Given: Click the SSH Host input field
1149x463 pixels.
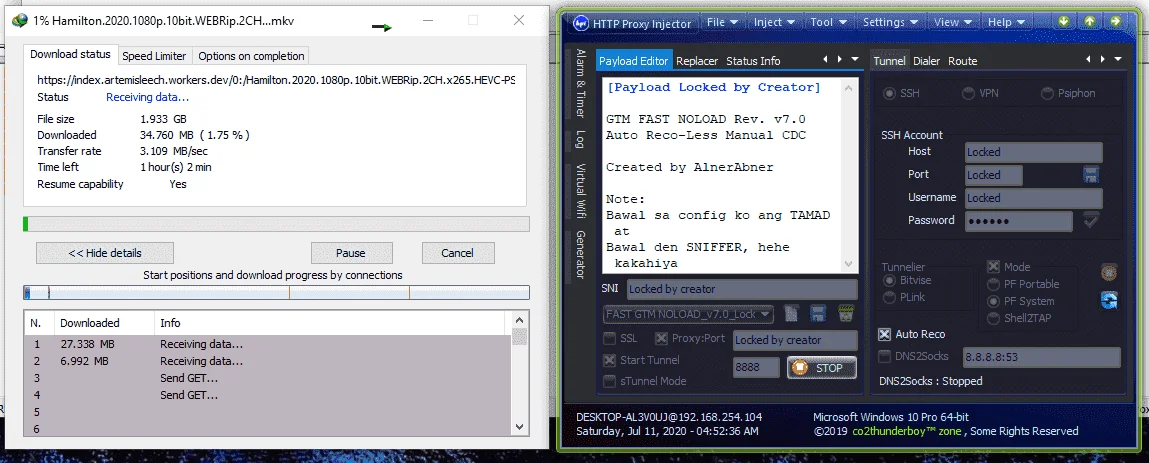Looking at the screenshot, I should (x=1033, y=152).
